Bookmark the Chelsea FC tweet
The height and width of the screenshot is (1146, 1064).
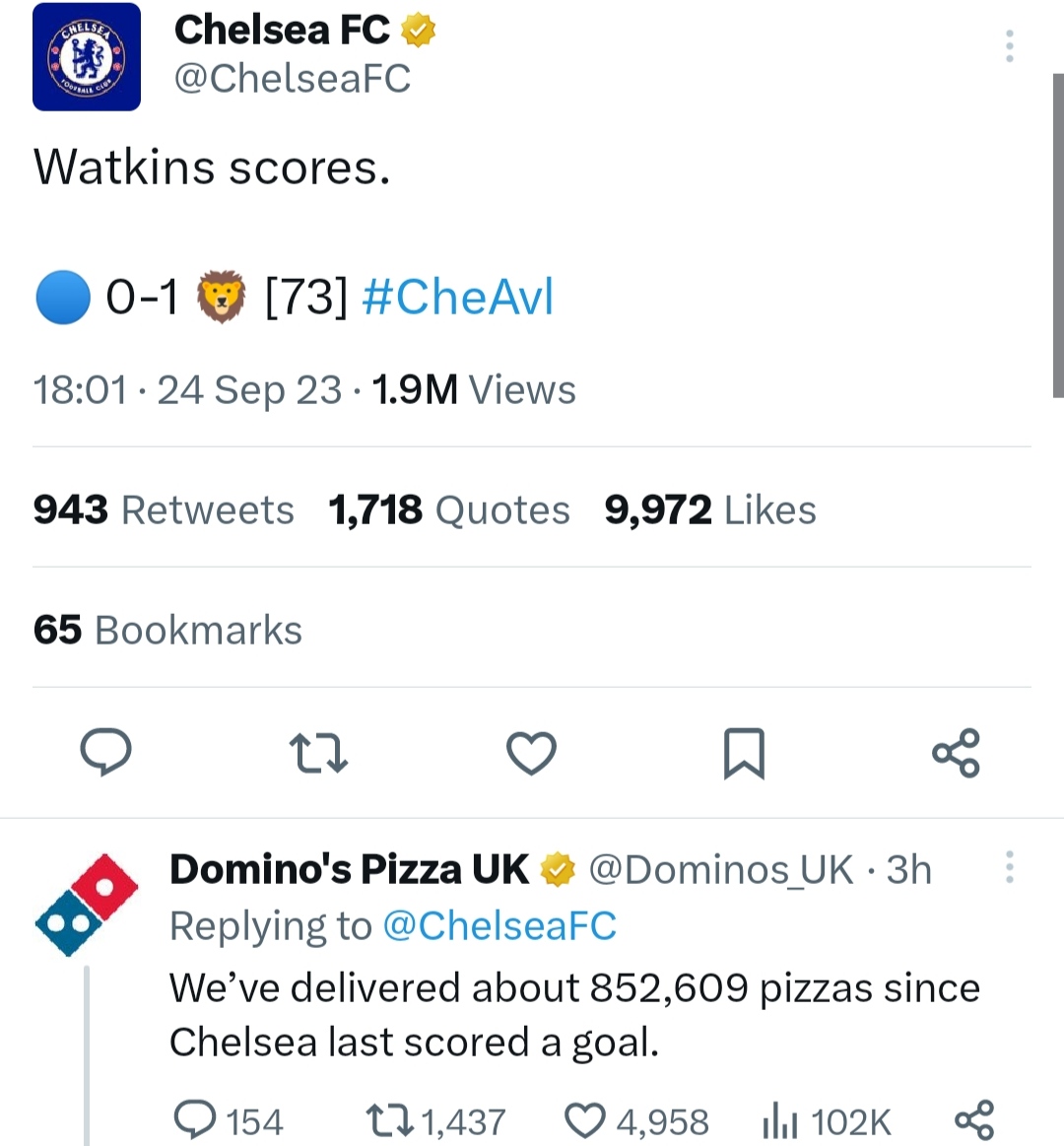(744, 754)
